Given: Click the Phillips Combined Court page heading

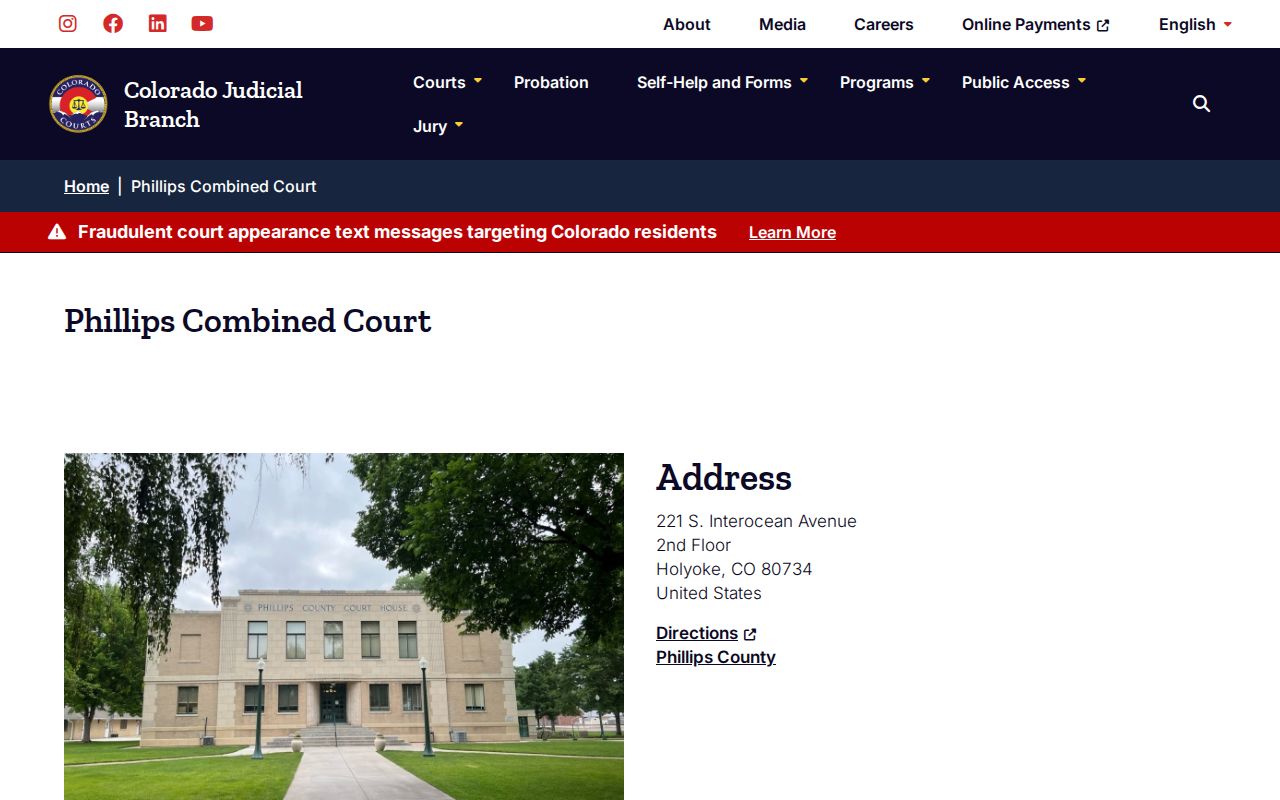Looking at the screenshot, I should 248,320.
